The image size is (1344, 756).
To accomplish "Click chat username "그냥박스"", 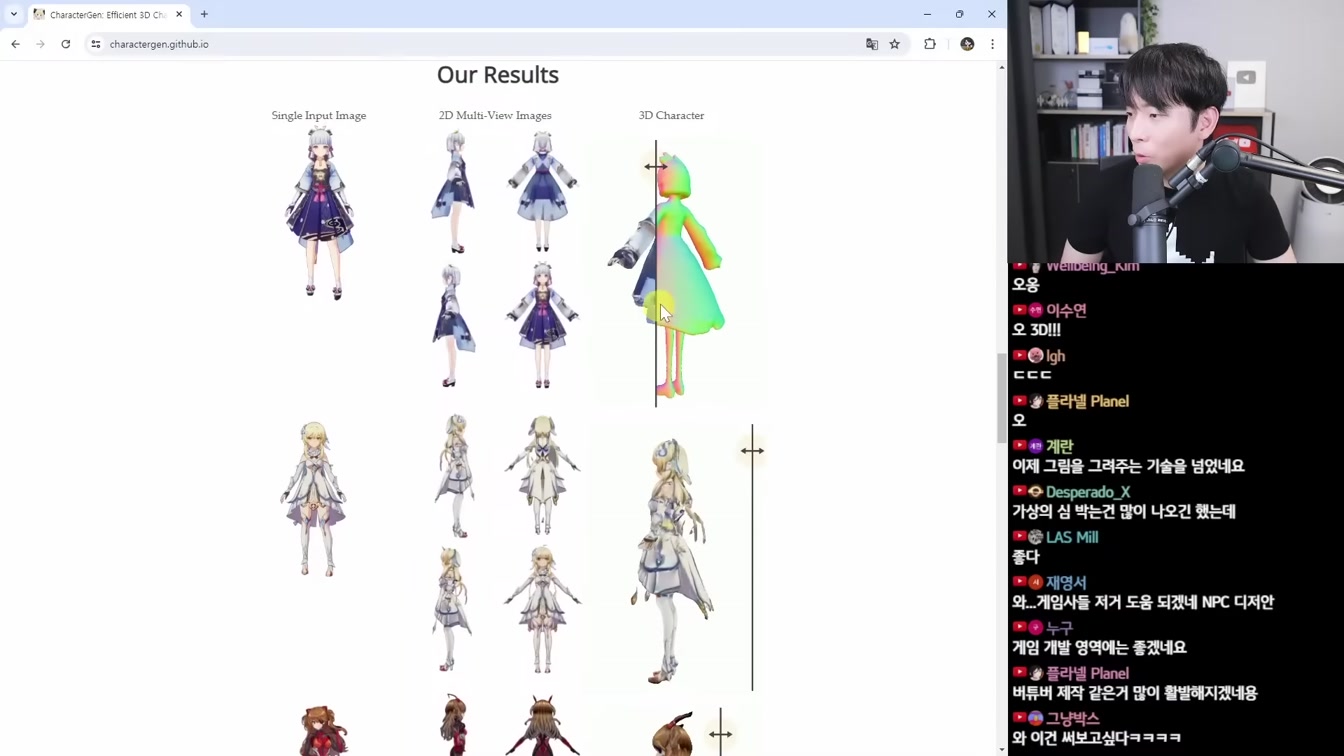I will pos(1072,719).
